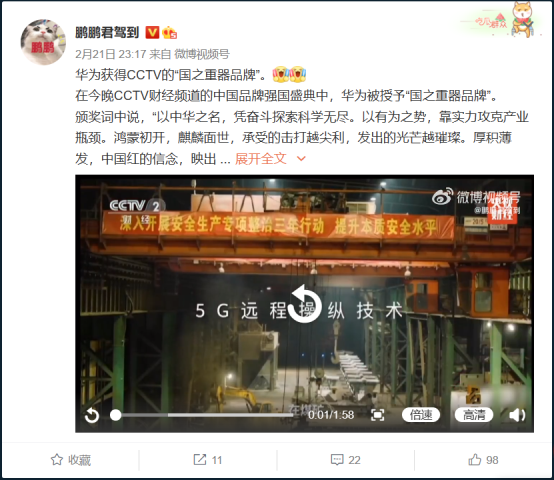
Task: Click the small replay button in the video controls
Action: coord(92,415)
